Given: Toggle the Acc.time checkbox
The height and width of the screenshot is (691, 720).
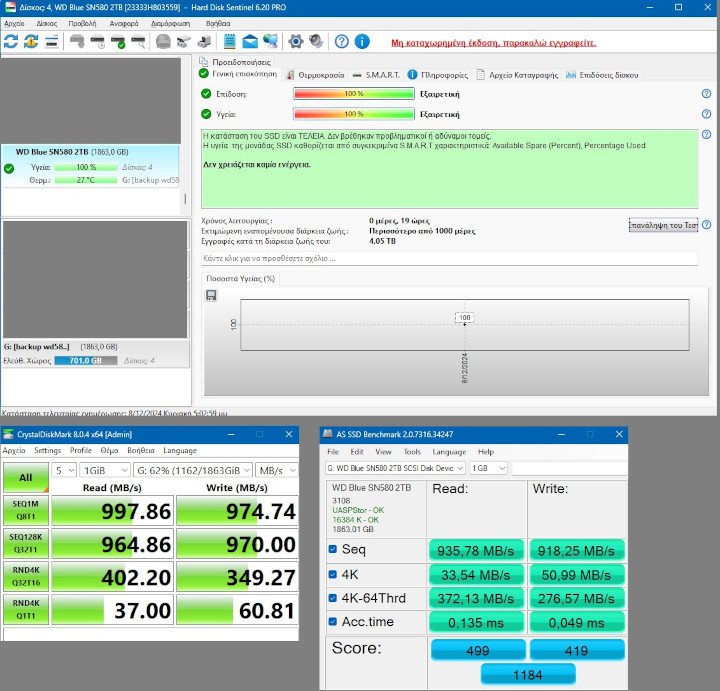Looking at the screenshot, I should (333, 621).
